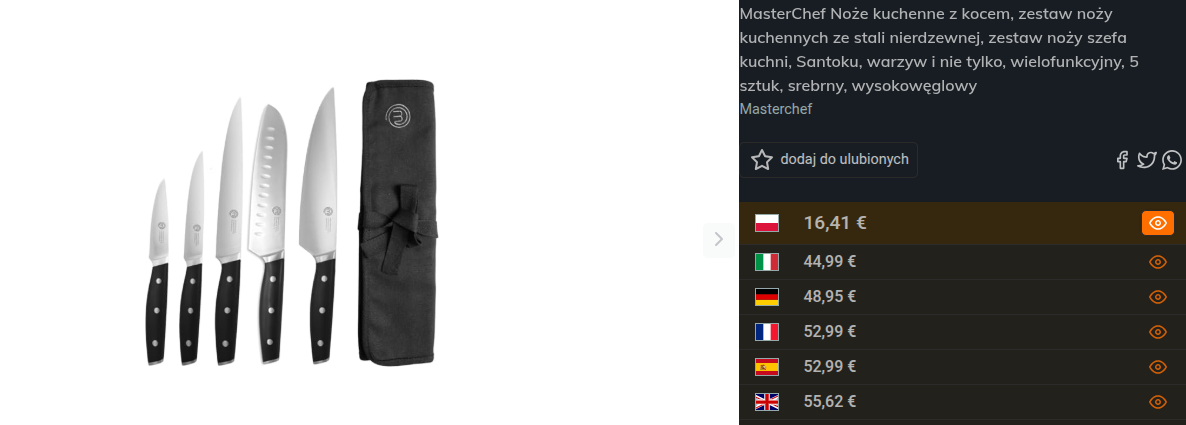Open the Masterchef brand link
The width and height of the screenshot is (1186, 425).
point(775,109)
